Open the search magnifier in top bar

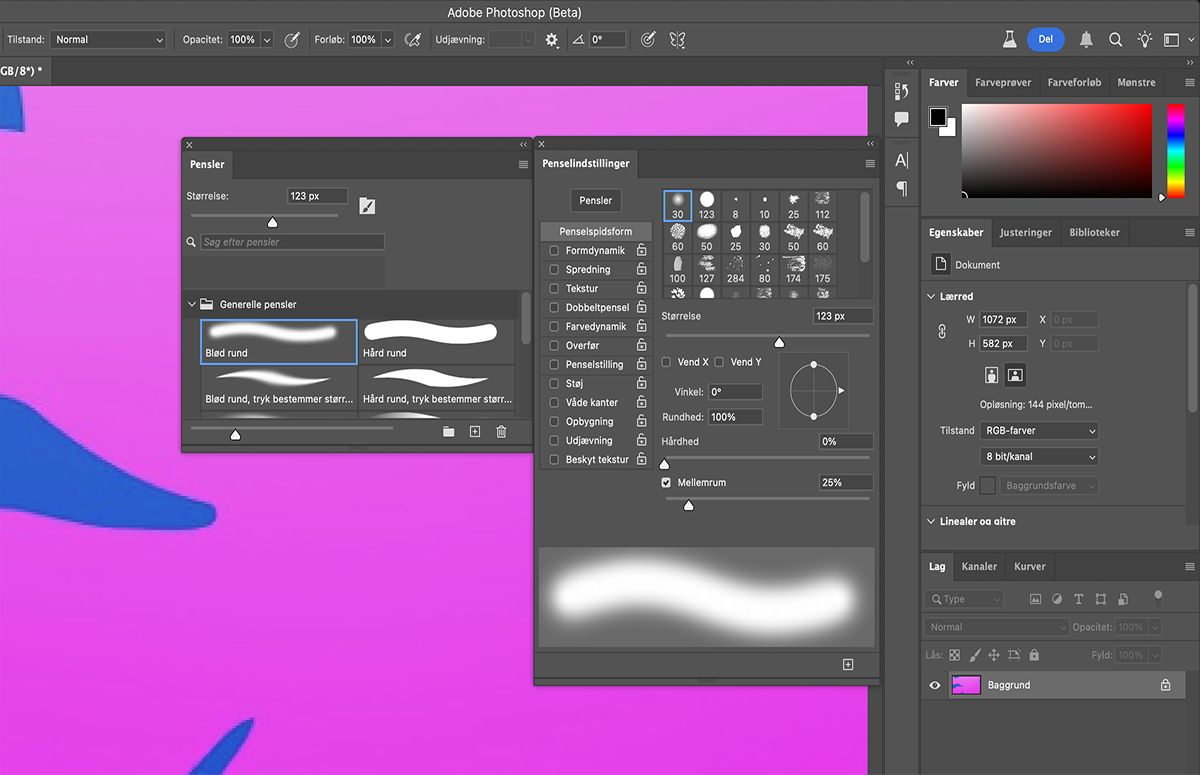pos(1115,40)
